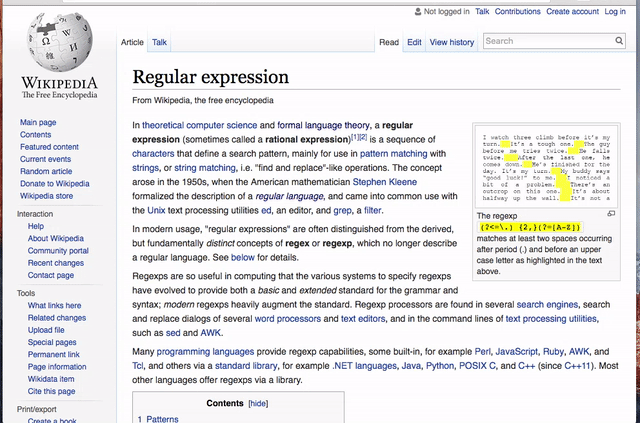Image resolution: width=640 pixels, height=423 pixels.
Task: Click Upload file
Action: point(46,329)
